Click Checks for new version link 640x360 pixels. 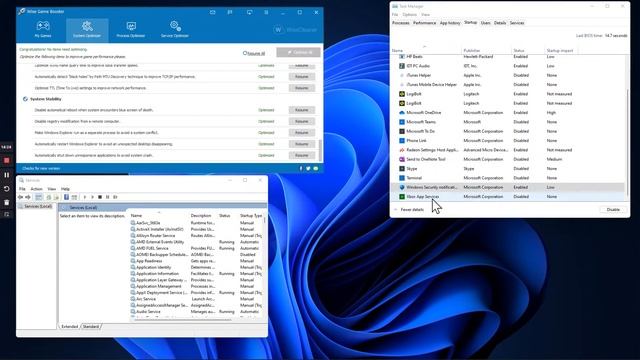(x=41, y=168)
